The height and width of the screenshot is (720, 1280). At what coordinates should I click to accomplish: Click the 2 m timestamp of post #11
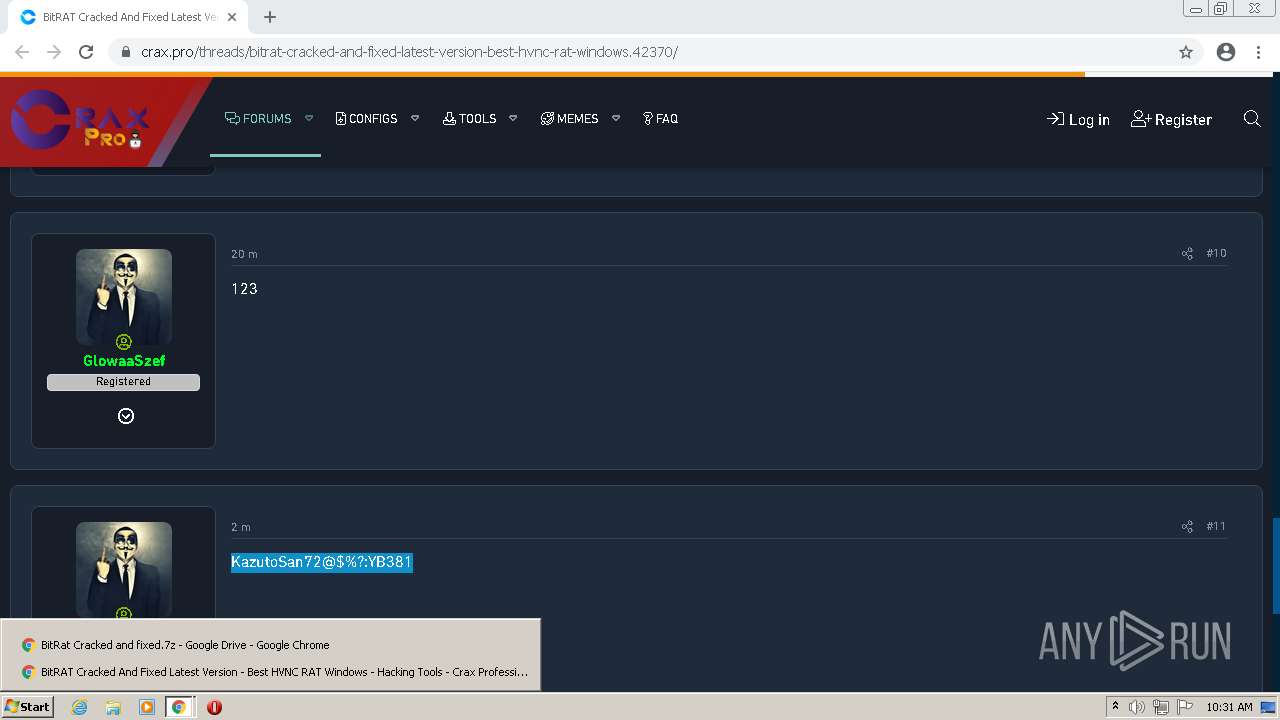(241, 527)
